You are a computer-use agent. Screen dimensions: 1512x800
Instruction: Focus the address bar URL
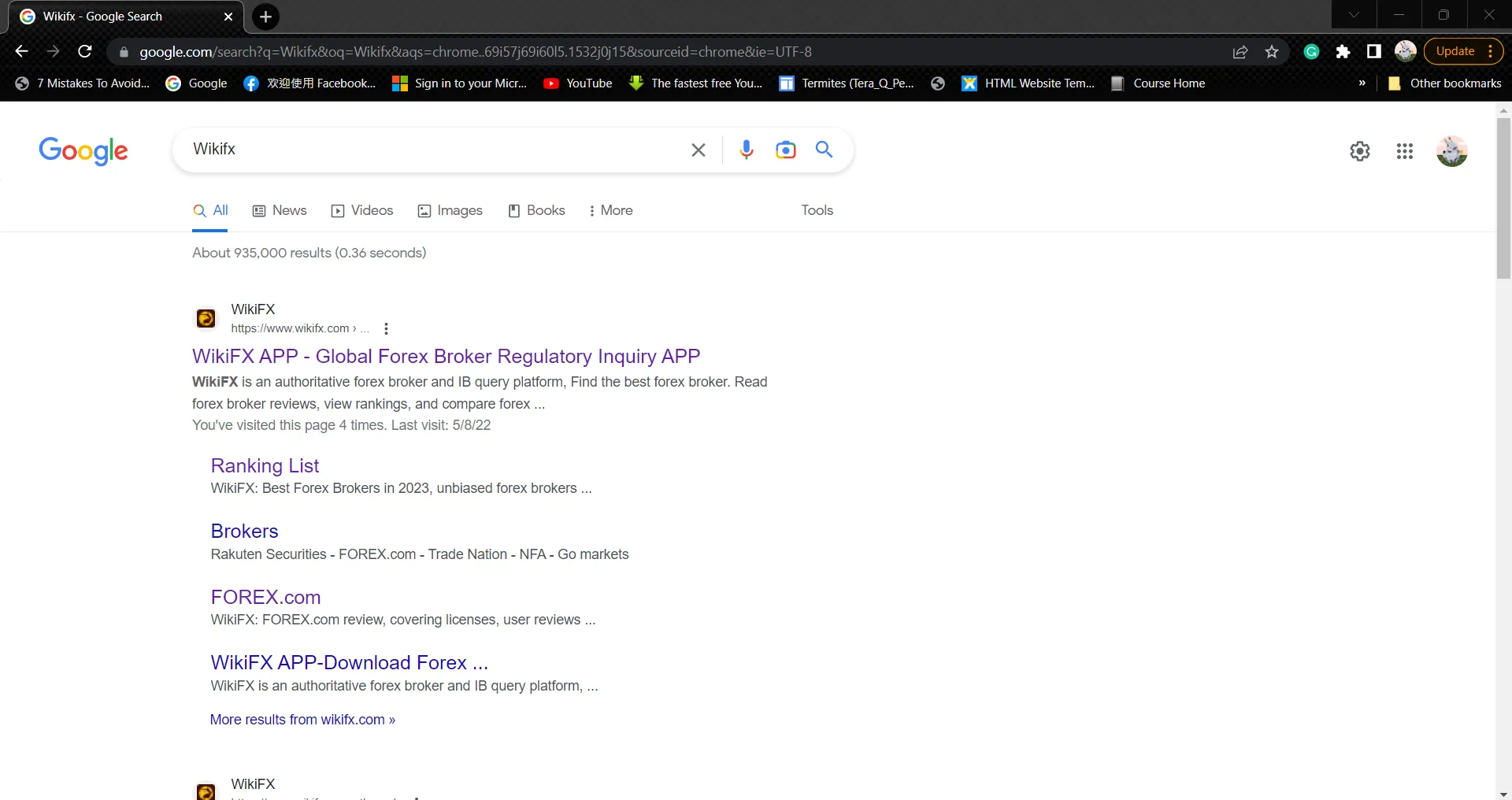click(x=476, y=52)
